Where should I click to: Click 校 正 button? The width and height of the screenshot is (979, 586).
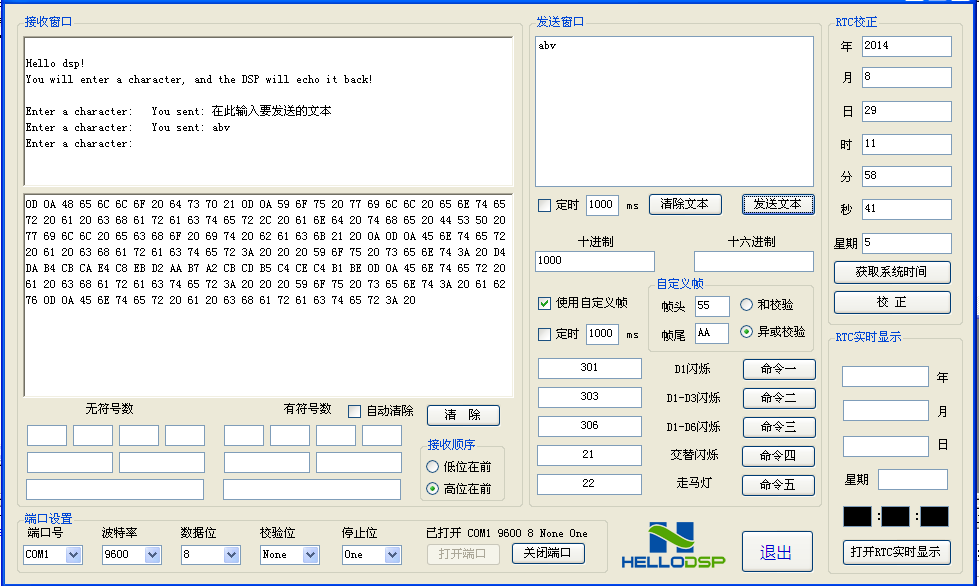pos(892,302)
